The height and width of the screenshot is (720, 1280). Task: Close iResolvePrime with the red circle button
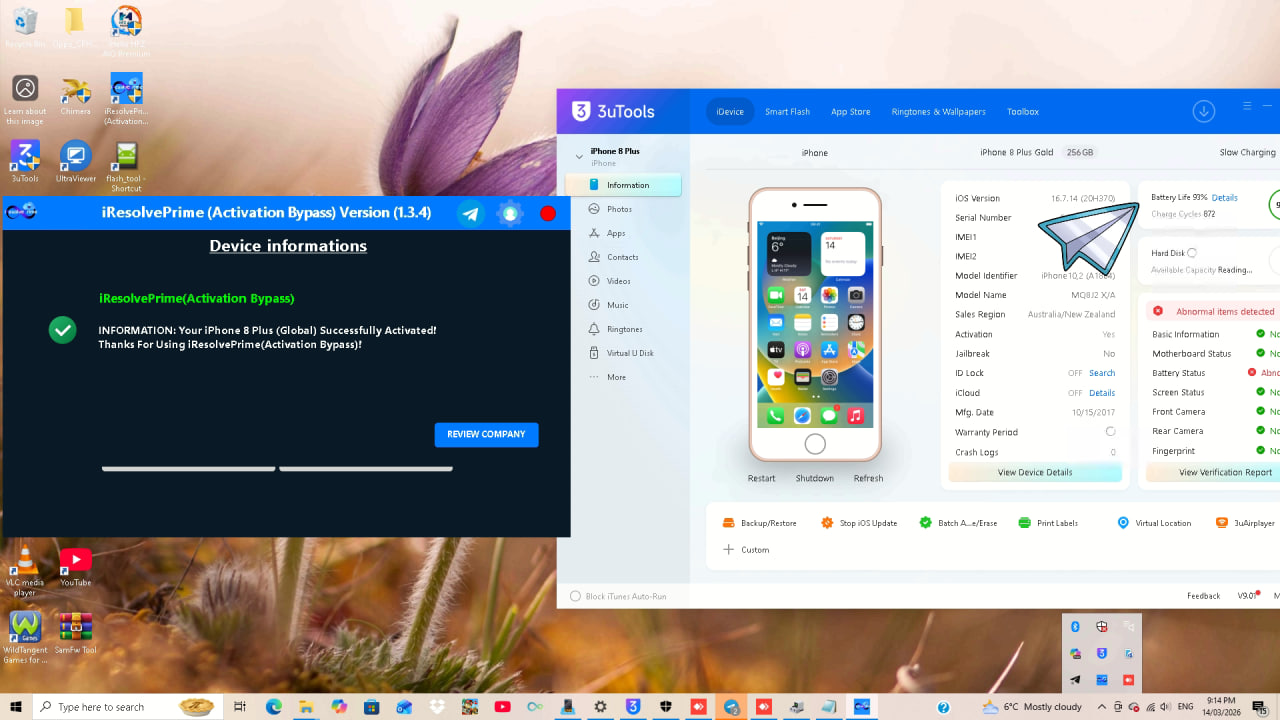548,213
